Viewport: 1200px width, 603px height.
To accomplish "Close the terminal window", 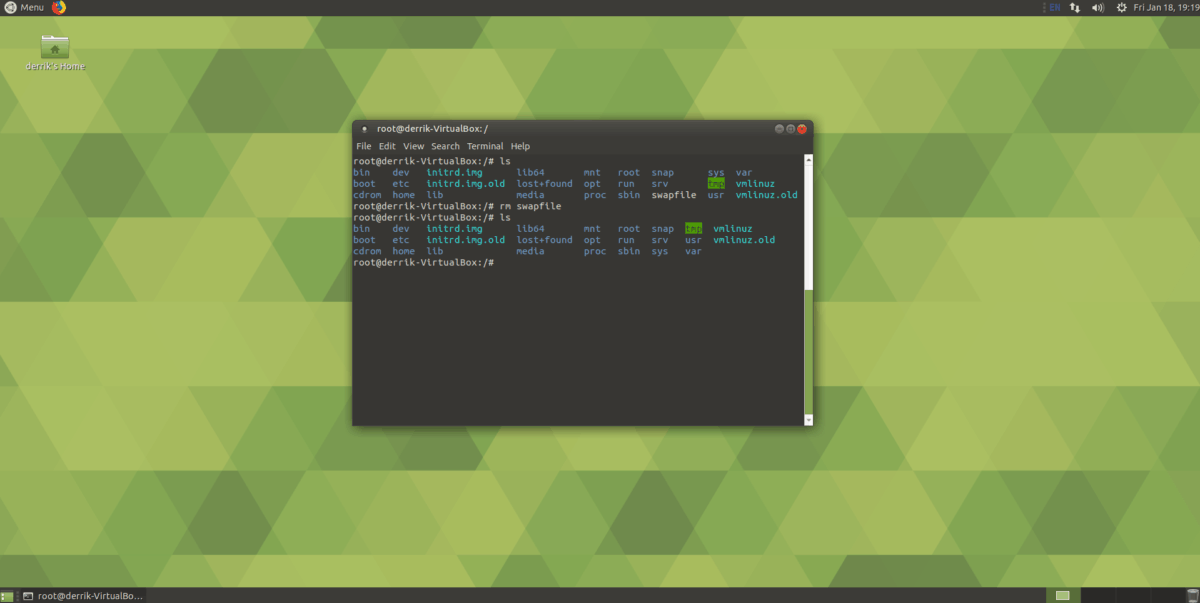I will tap(802, 128).
